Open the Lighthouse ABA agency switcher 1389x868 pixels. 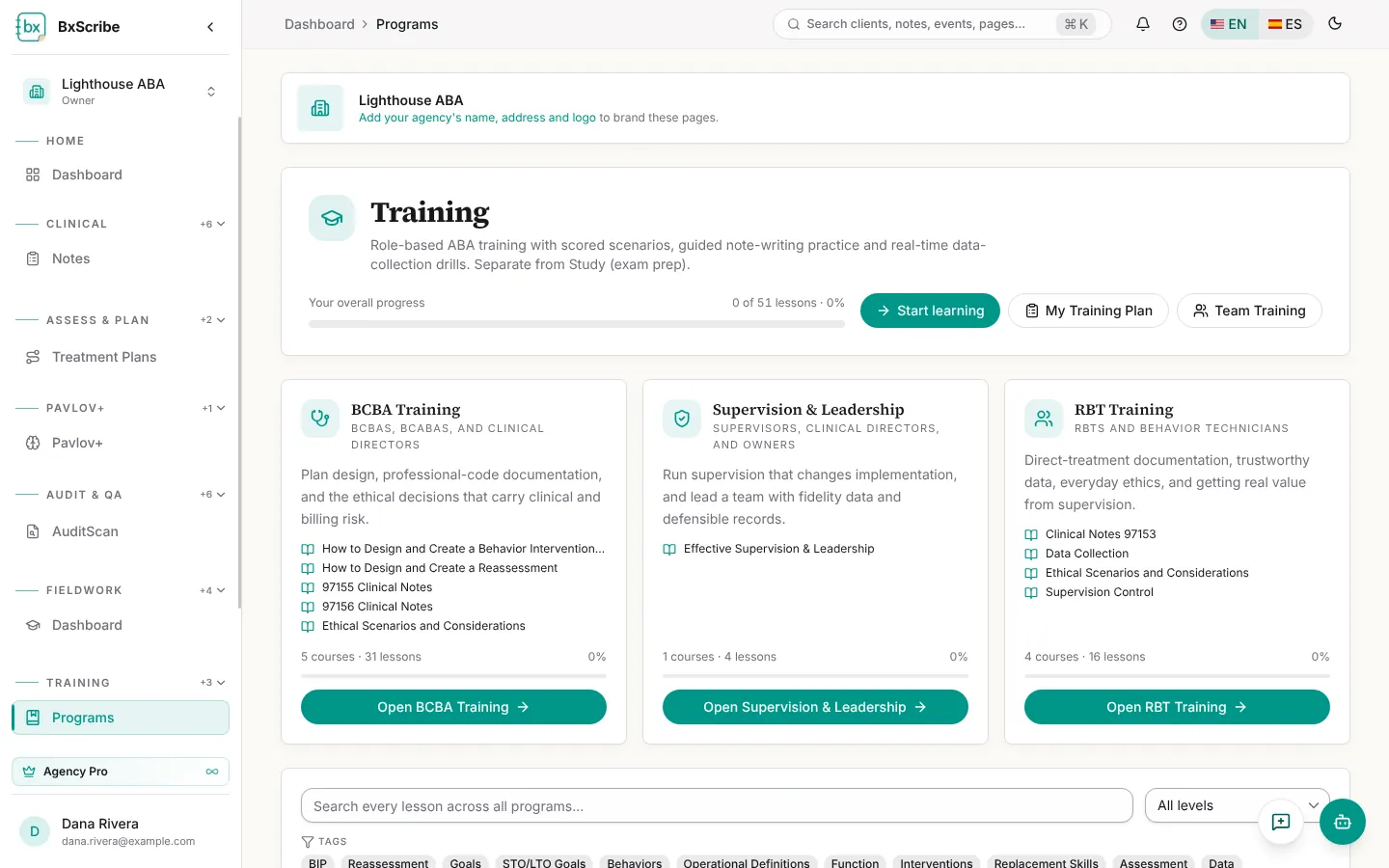click(121, 92)
